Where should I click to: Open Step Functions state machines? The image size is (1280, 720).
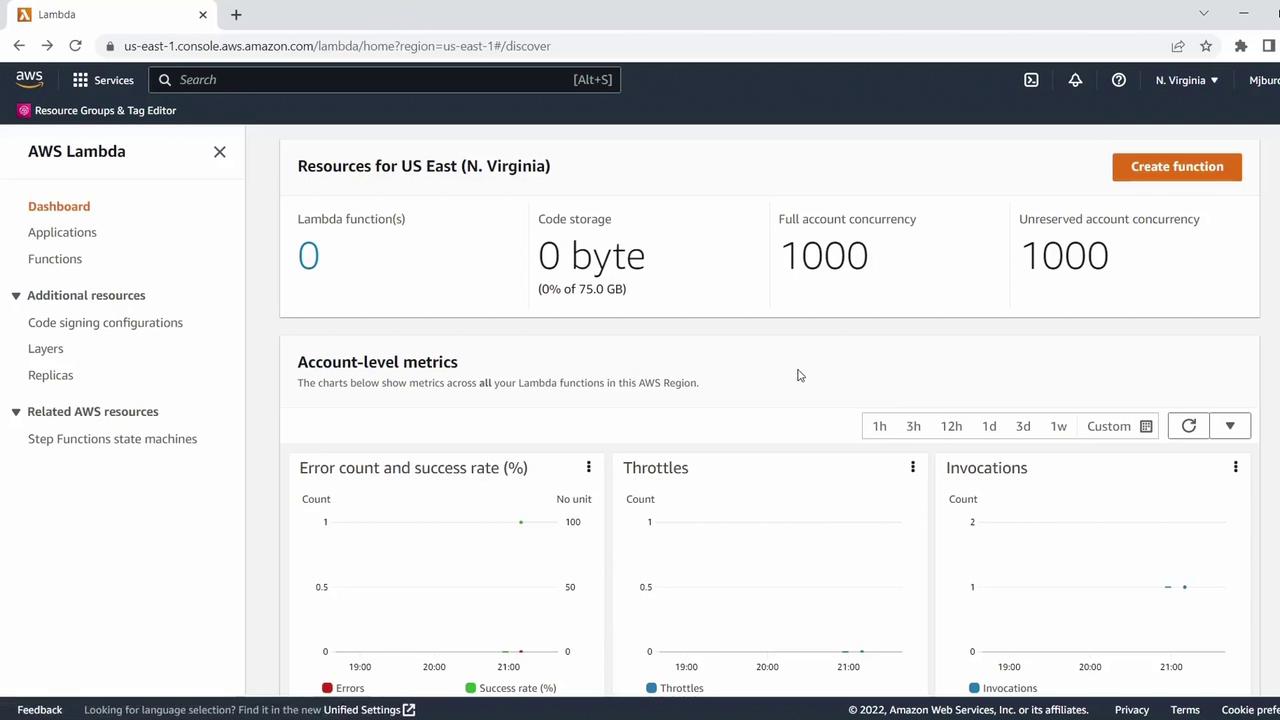tap(112, 439)
